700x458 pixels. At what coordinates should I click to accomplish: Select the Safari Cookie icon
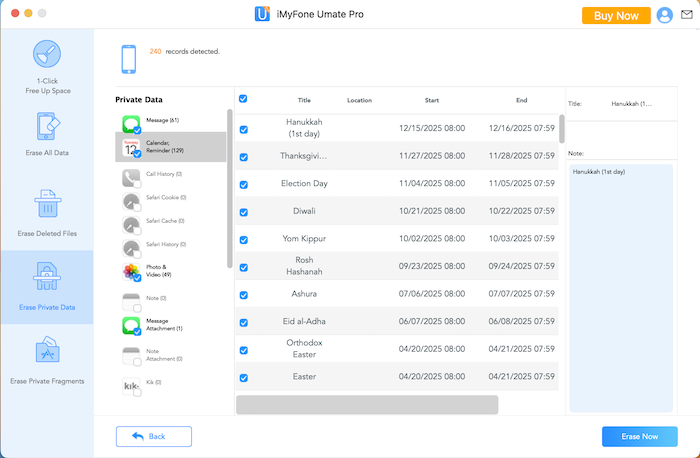(131, 201)
